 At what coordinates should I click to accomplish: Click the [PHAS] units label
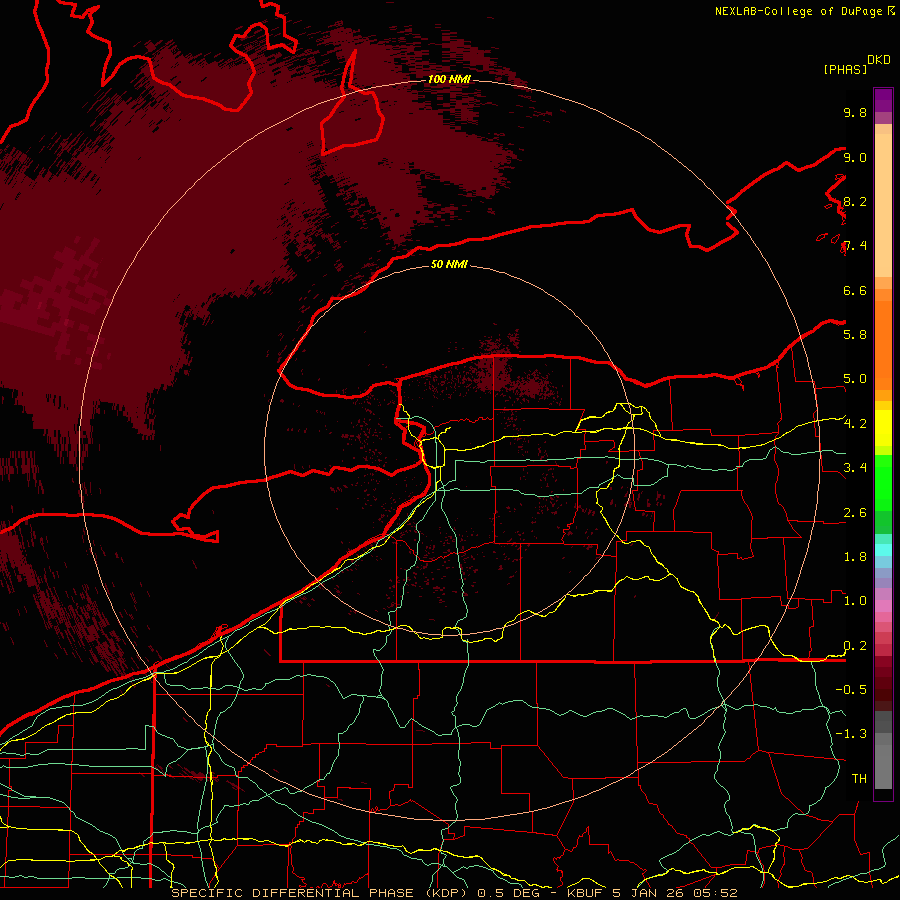click(x=845, y=69)
